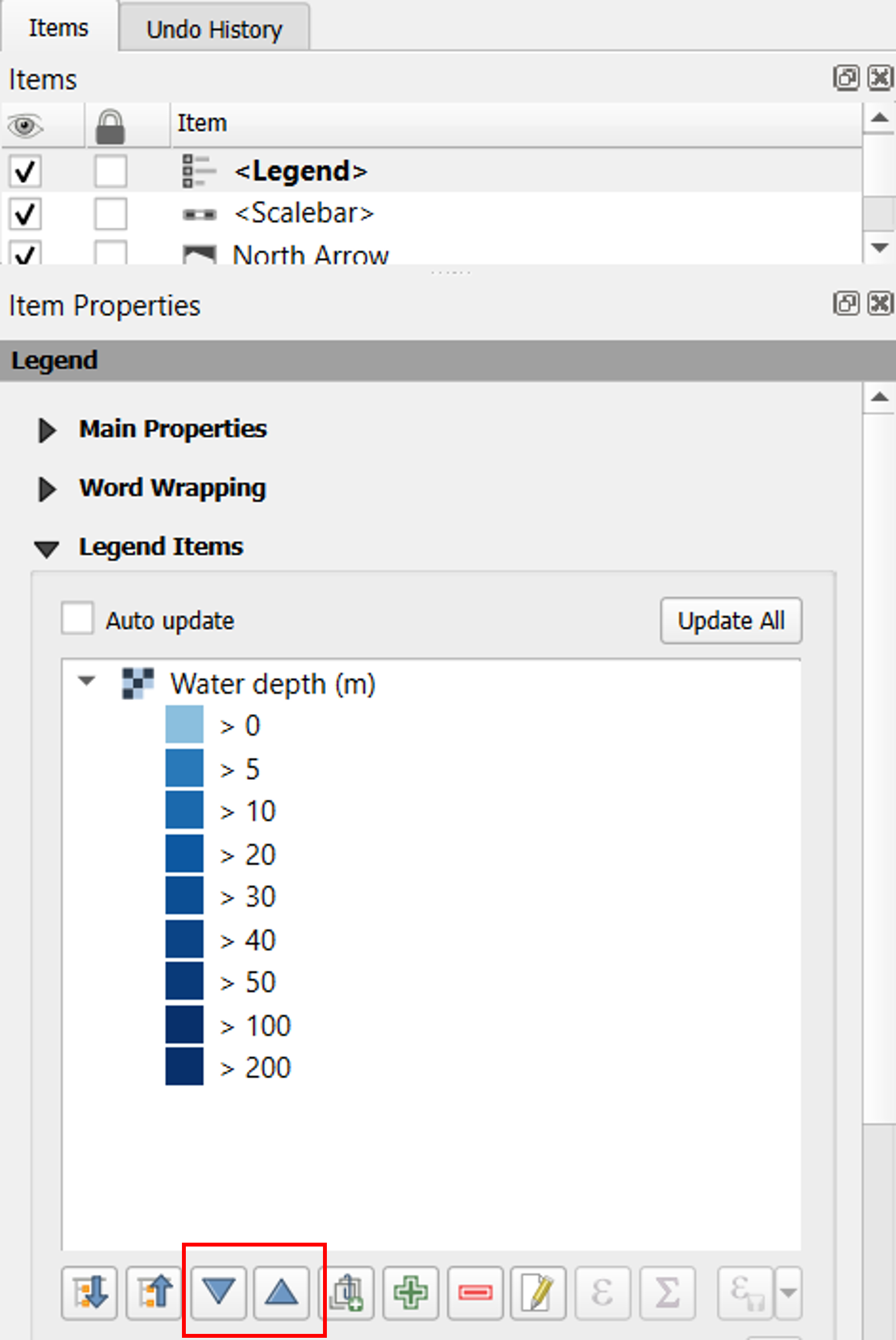Click the red minus remove item button
Image resolution: width=896 pixels, height=1340 pixels.
click(x=475, y=1292)
